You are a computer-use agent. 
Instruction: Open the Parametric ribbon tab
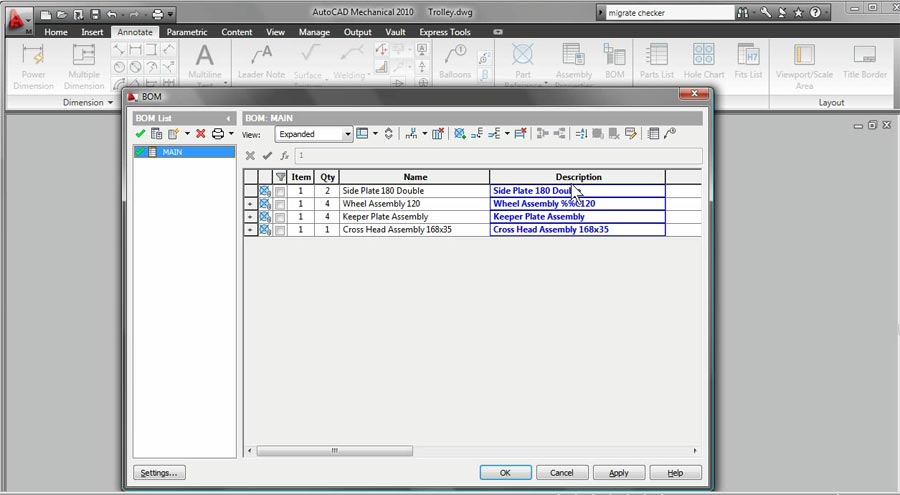(187, 32)
